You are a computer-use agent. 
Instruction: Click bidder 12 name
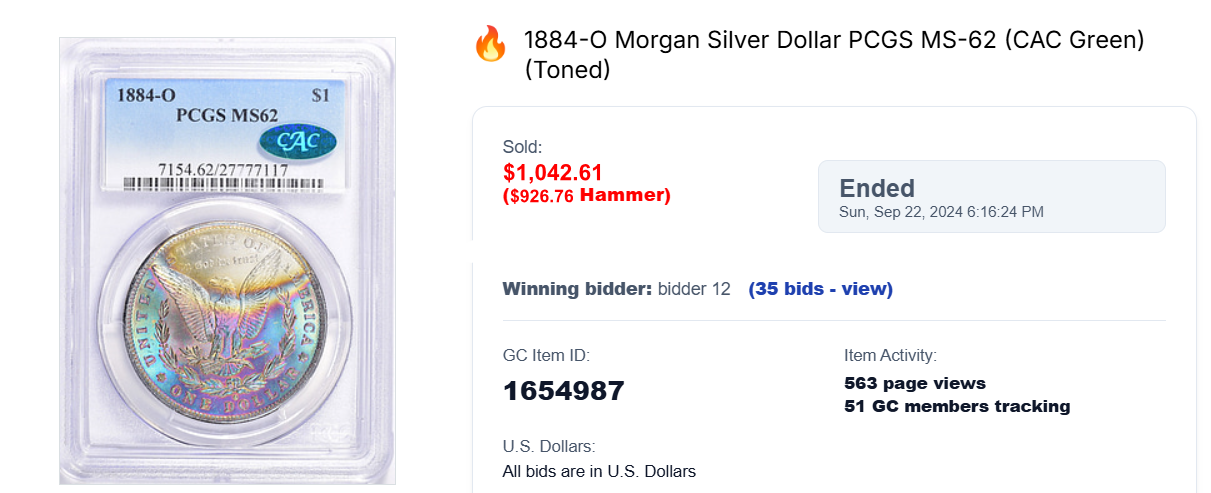coord(694,289)
